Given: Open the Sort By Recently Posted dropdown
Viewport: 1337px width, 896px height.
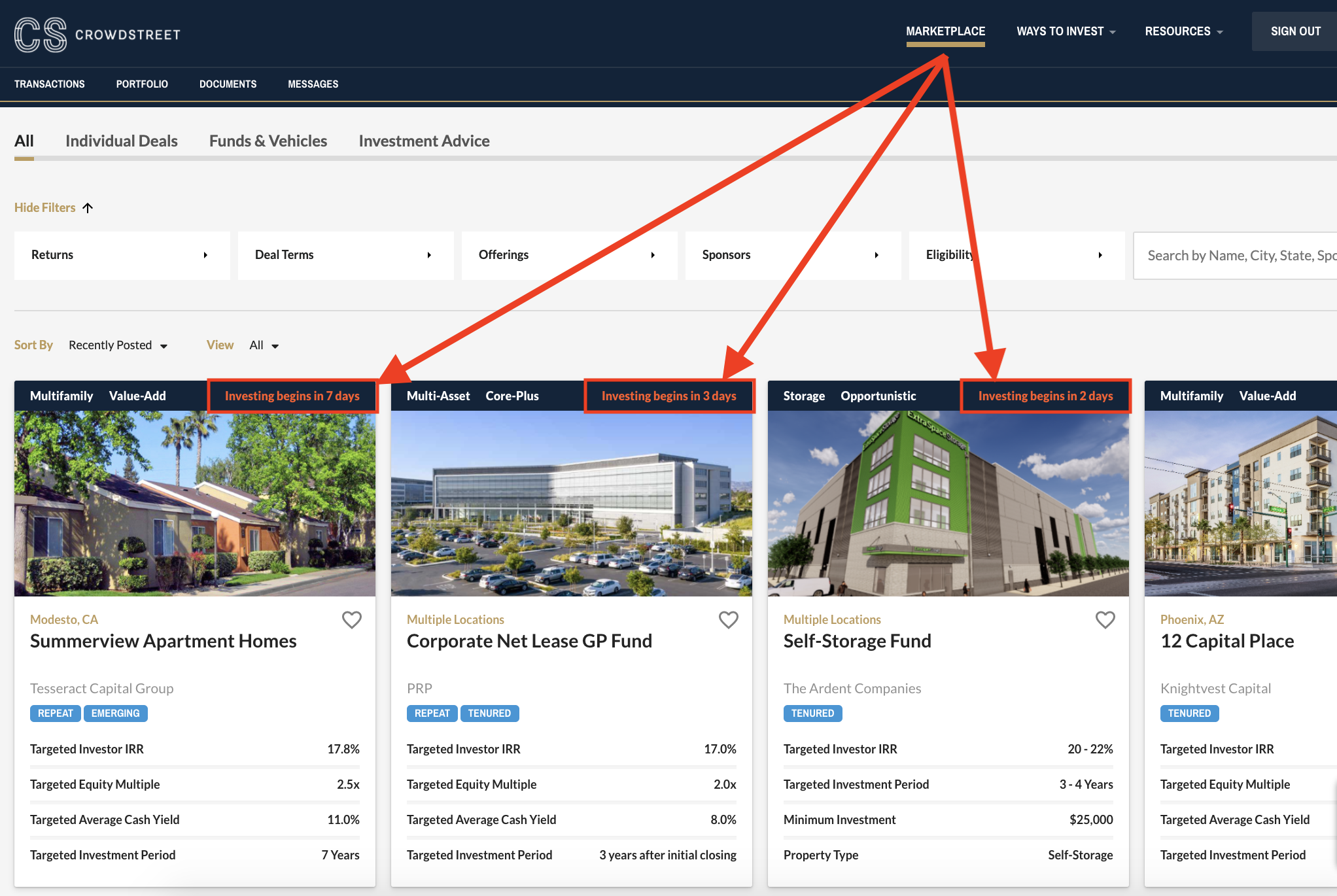Looking at the screenshot, I should 118,345.
